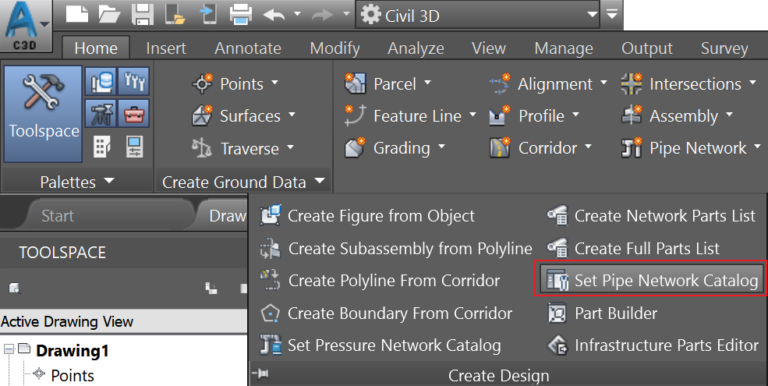This screenshot has width=768, height=386.
Task: Click the device-shaped icon in Palettes
Action: pos(134,146)
